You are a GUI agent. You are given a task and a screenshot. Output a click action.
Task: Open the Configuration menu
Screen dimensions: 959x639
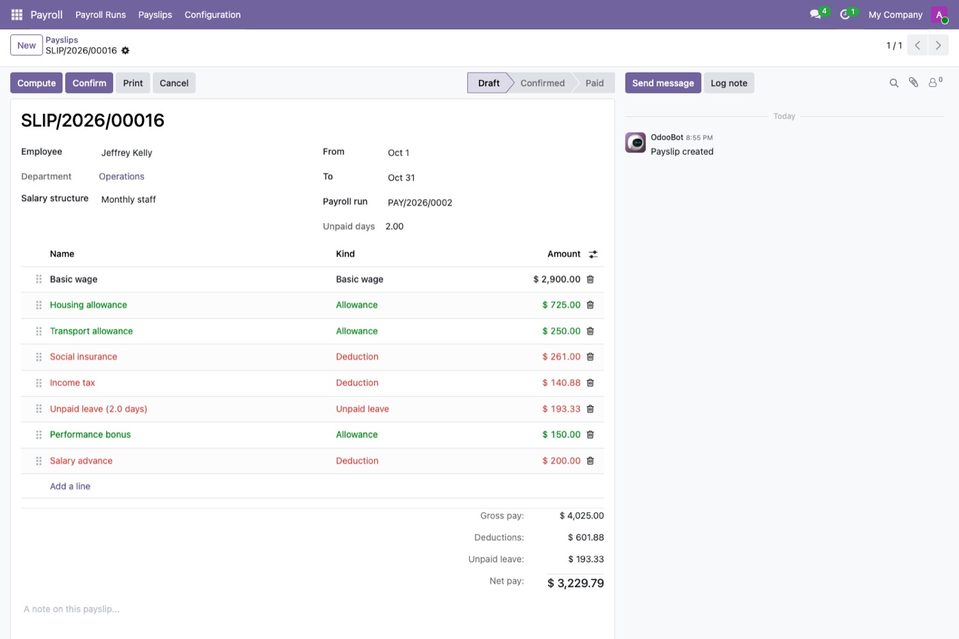tap(212, 15)
